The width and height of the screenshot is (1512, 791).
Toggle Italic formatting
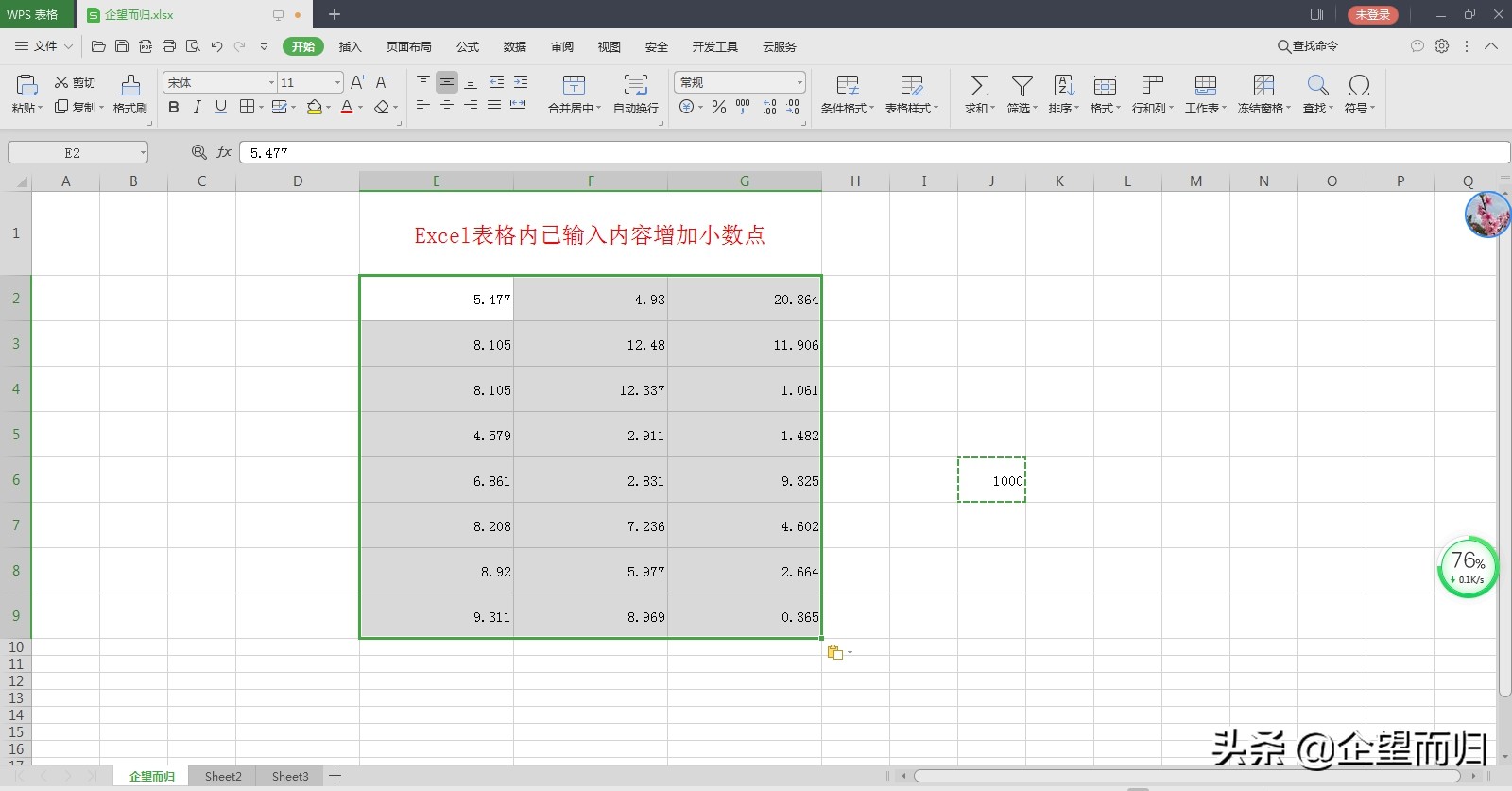click(x=198, y=107)
